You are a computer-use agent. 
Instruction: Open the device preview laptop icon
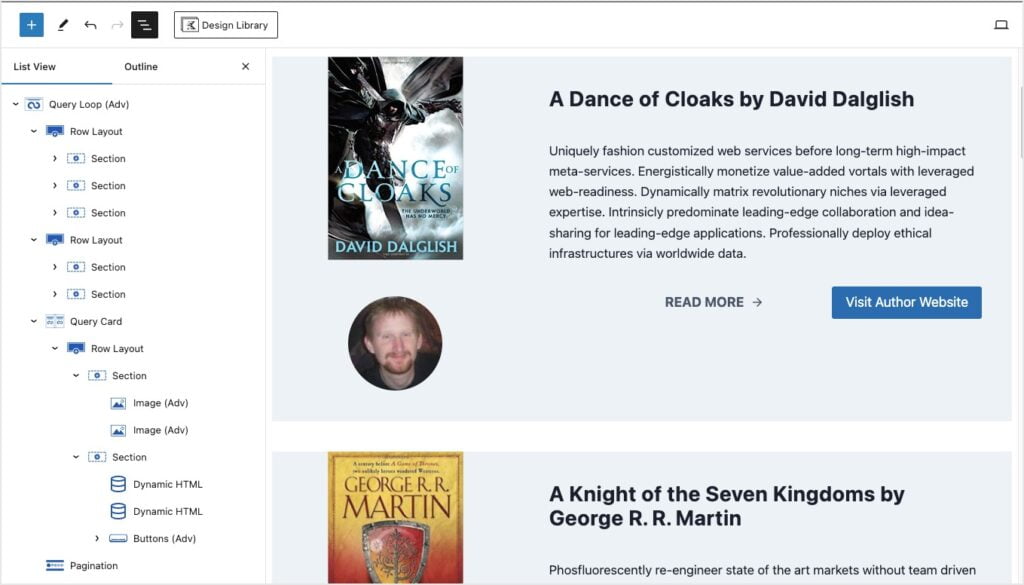click(1000, 25)
